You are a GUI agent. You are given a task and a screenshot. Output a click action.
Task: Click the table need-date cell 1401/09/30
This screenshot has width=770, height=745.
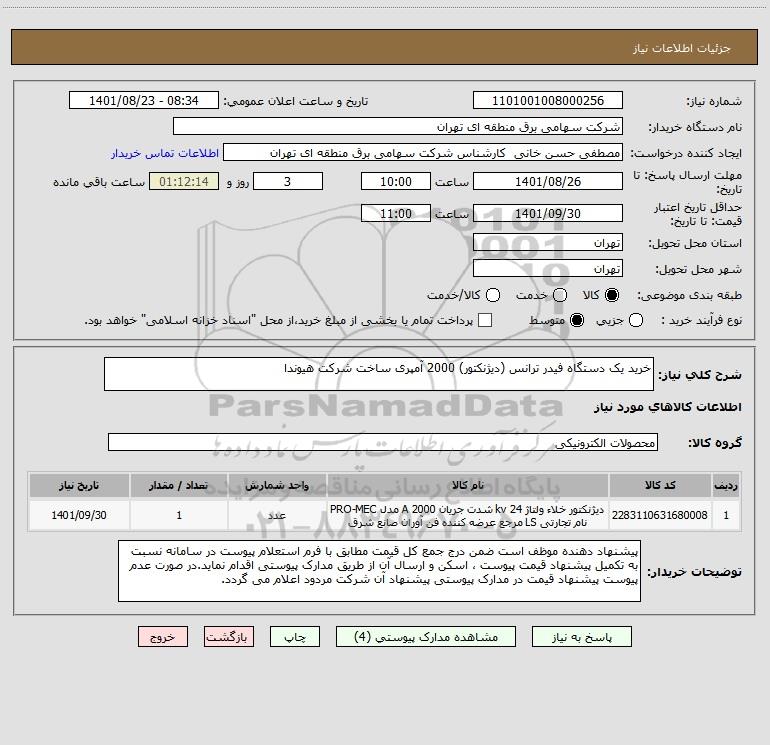click(x=79, y=515)
